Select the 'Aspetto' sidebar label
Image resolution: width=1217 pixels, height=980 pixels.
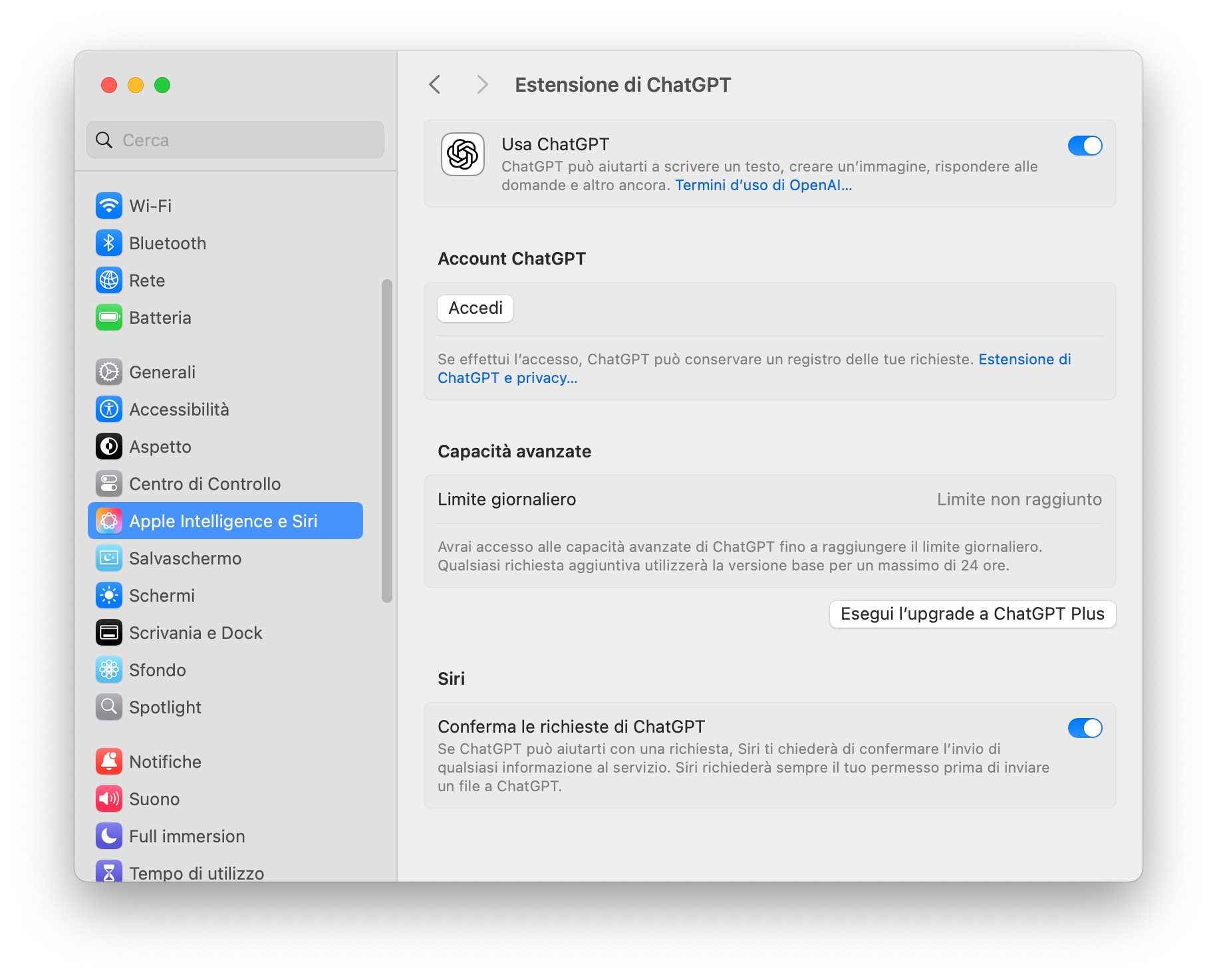(160, 447)
